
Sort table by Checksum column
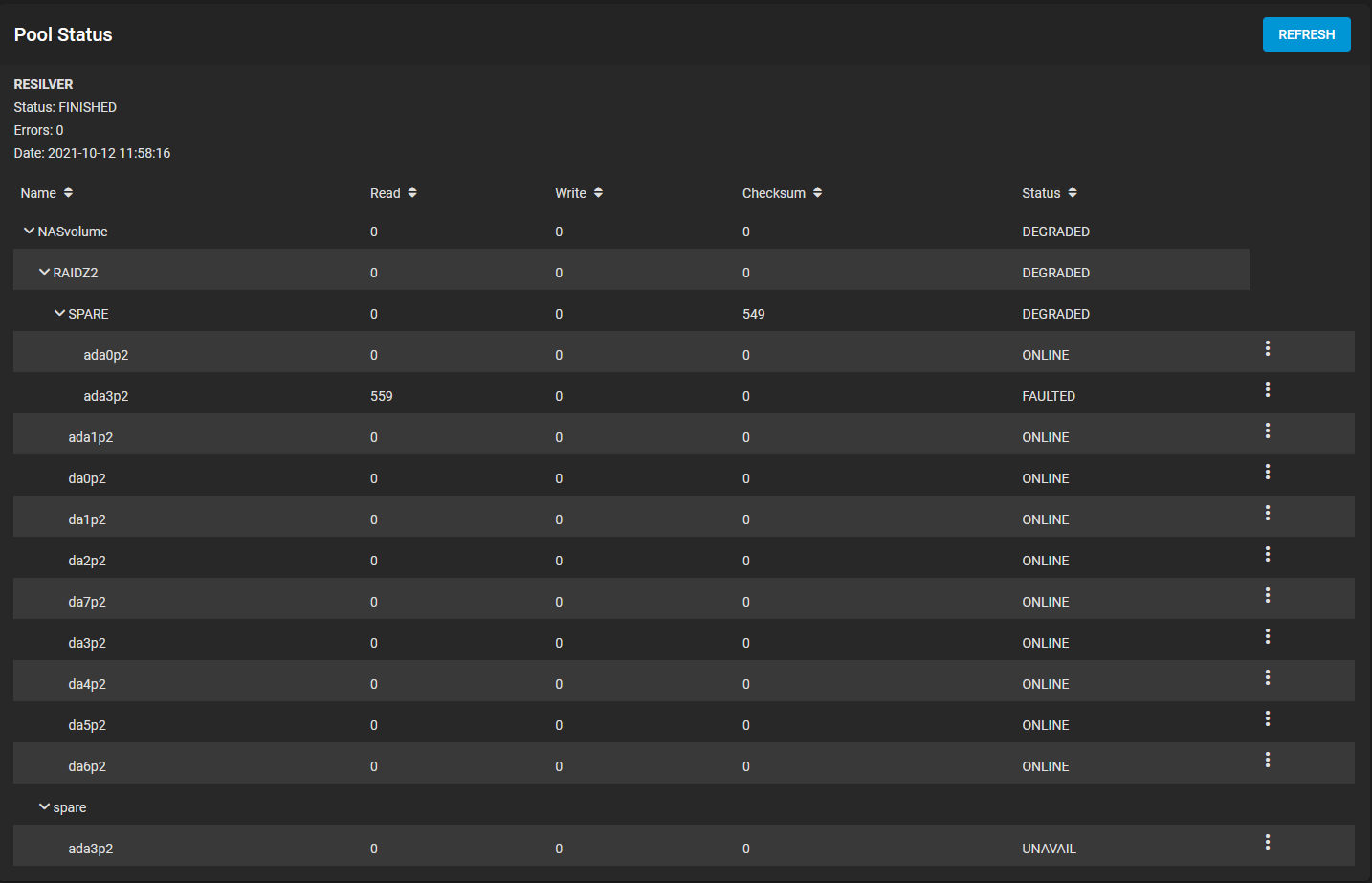point(782,193)
